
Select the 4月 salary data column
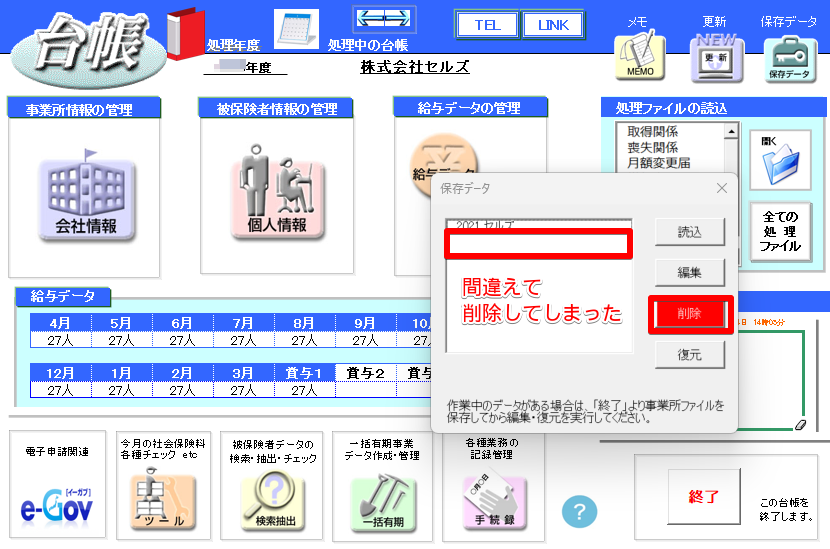coord(60,323)
